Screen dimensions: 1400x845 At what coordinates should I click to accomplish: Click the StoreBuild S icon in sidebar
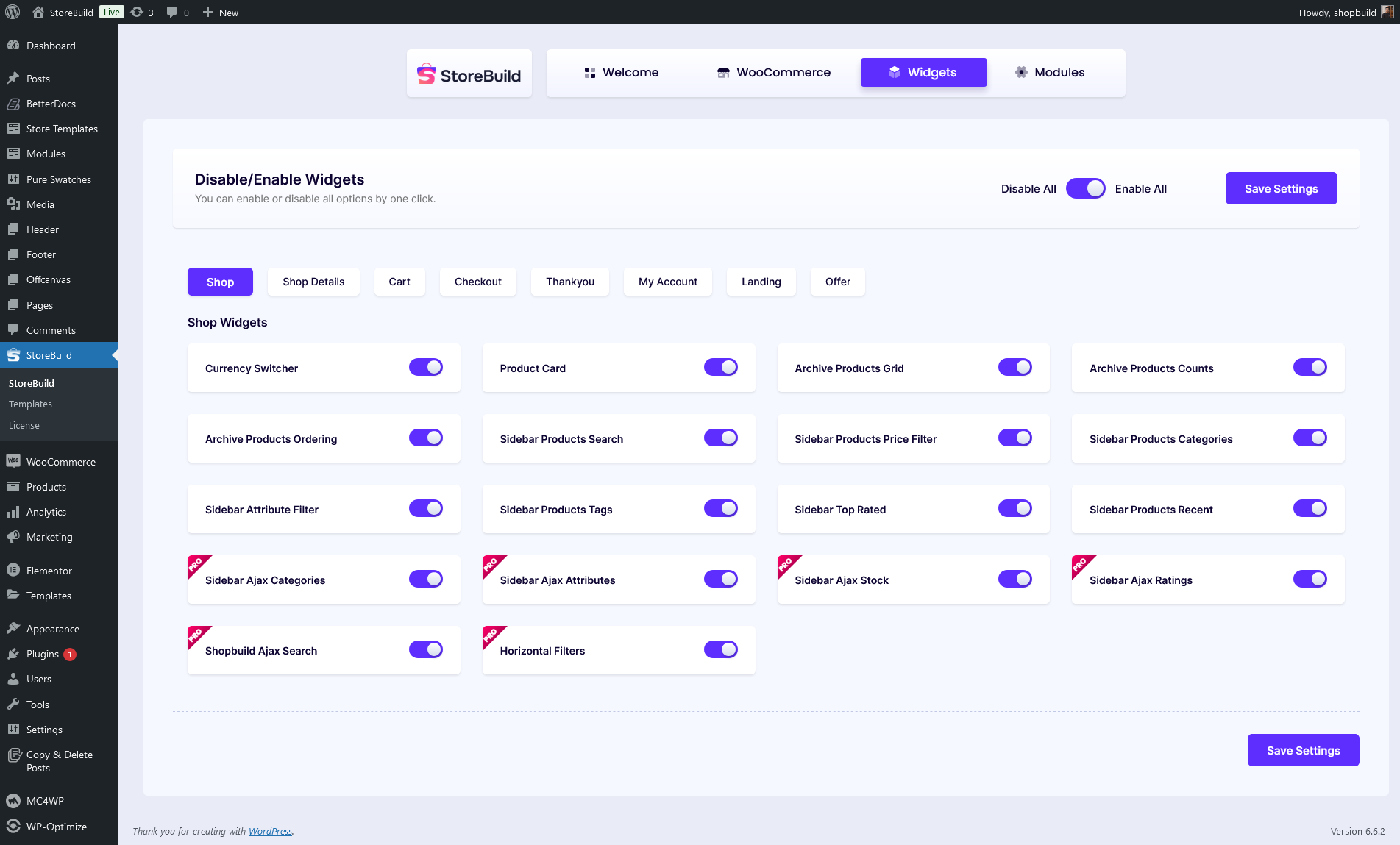pos(13,355)
